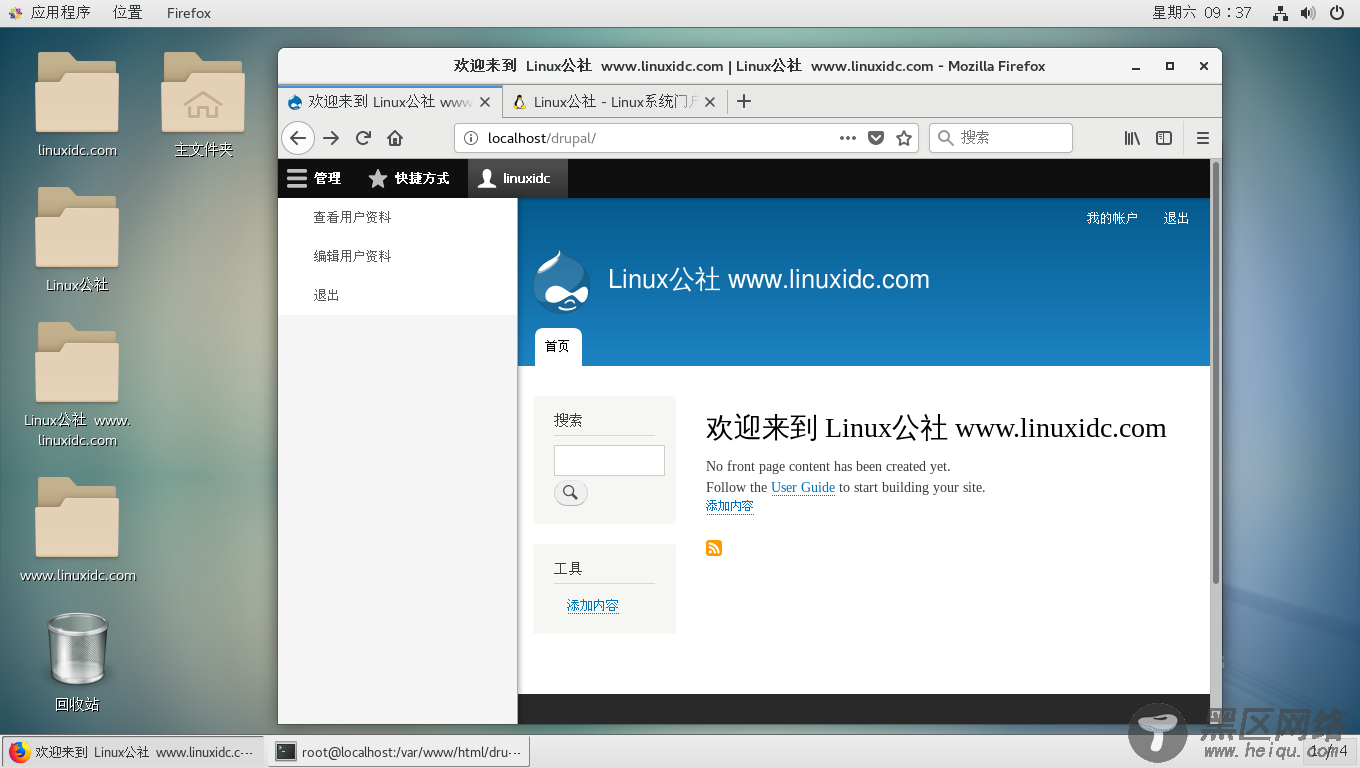Bookmark this page with star icon
This screenshot has width=1360, height=768.
click(x=904, y=138)
